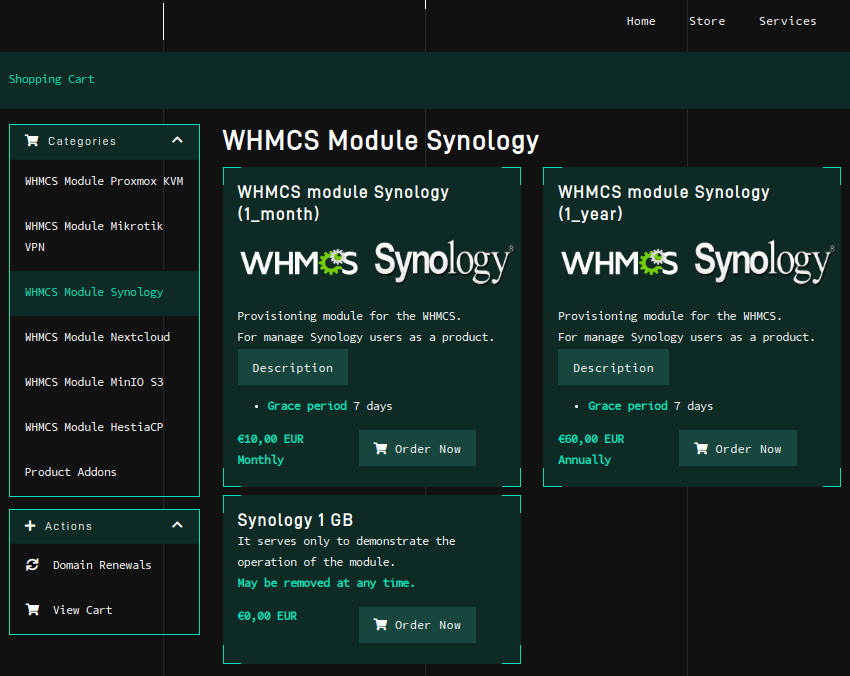The height and width of the screenshot is (676, 850).
Task: Click the WHMCS module Synology (1_month) title
Action: coord(343,203)
